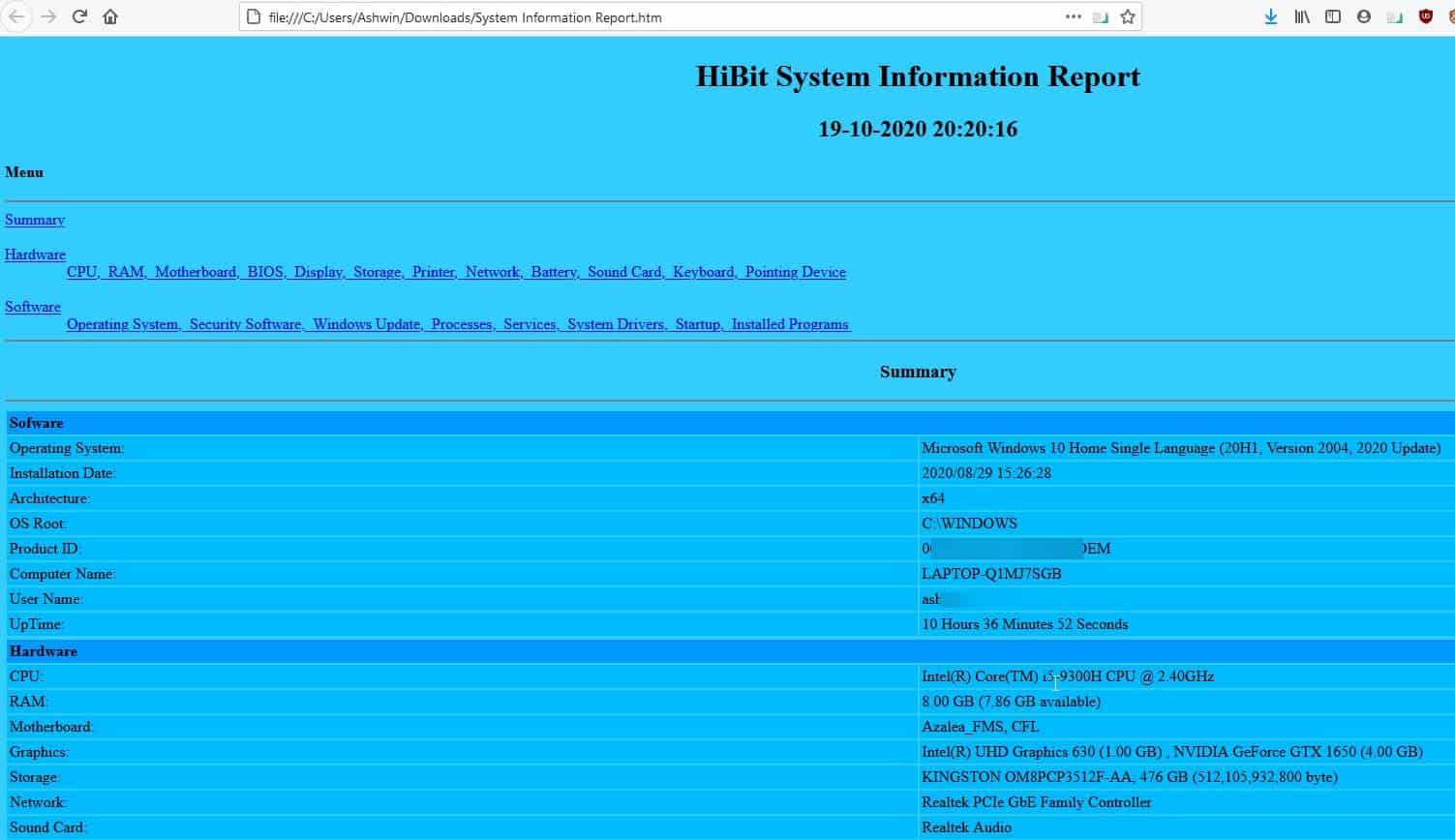The height and width of the screenshot is (840, 1455).
Task: Open the Firefox Account profile icon
Action: click(x=1364, y=16)
